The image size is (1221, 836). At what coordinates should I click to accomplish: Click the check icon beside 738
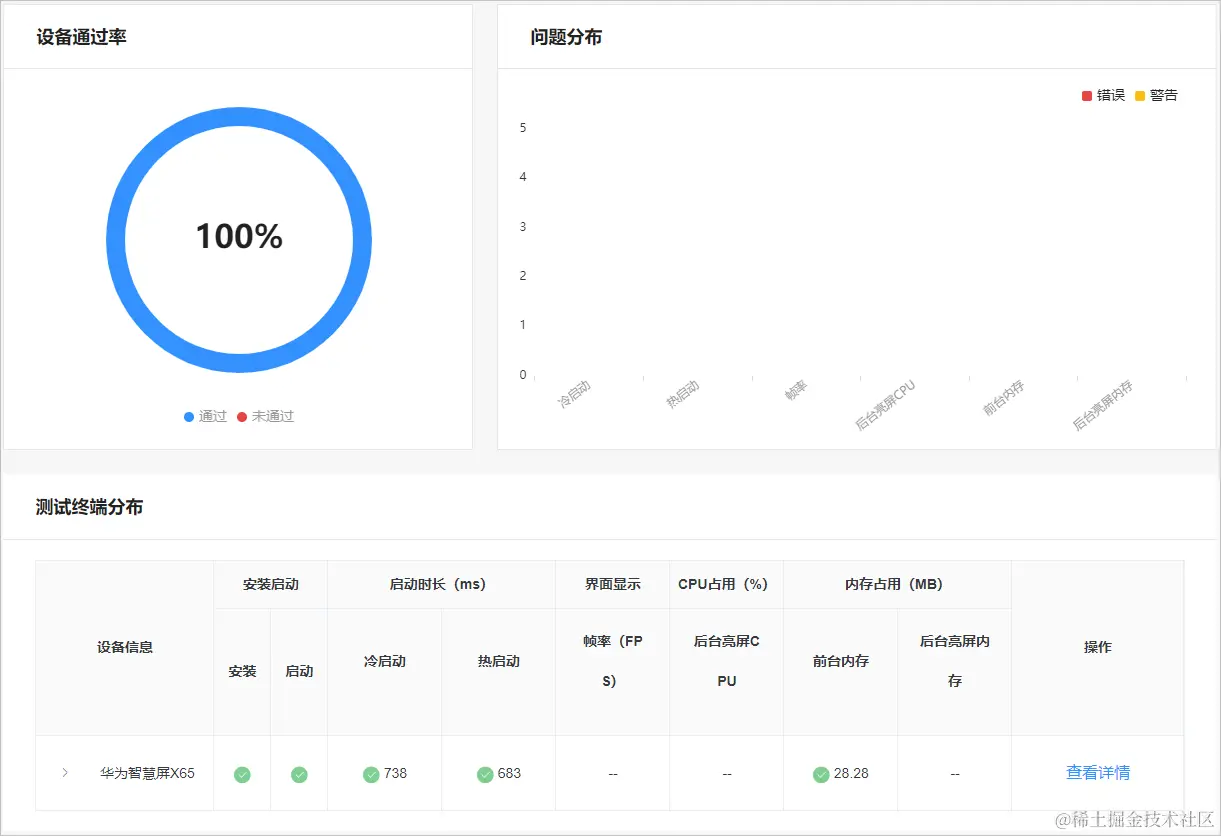pyautogui.click(x=371, y=774)
